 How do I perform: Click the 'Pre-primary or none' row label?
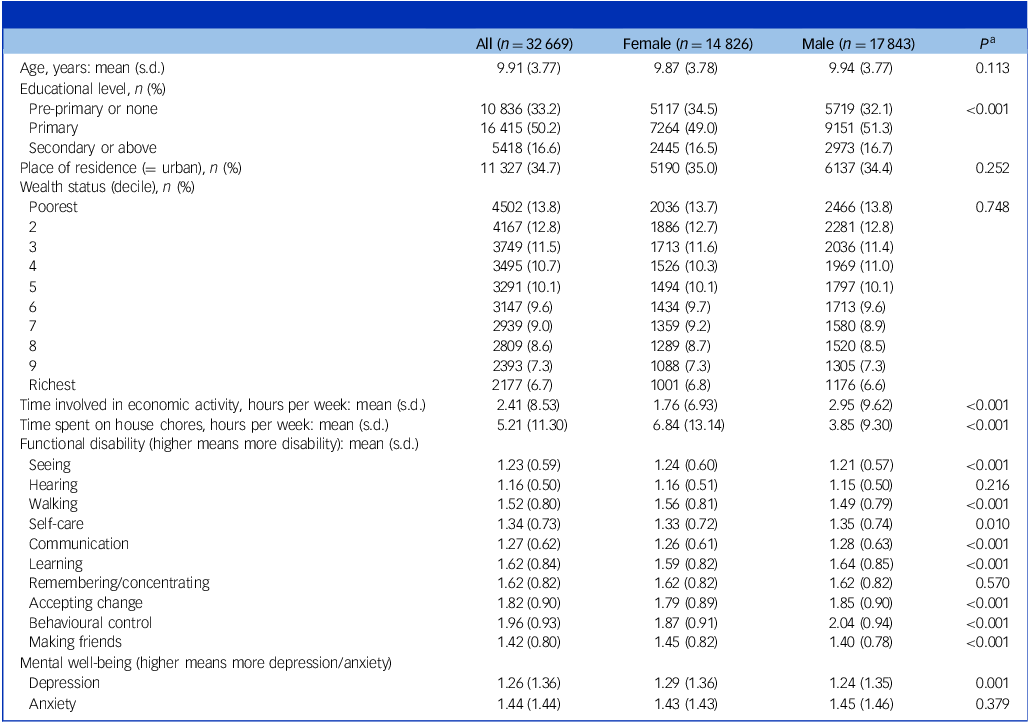click(x=93, y=108)
